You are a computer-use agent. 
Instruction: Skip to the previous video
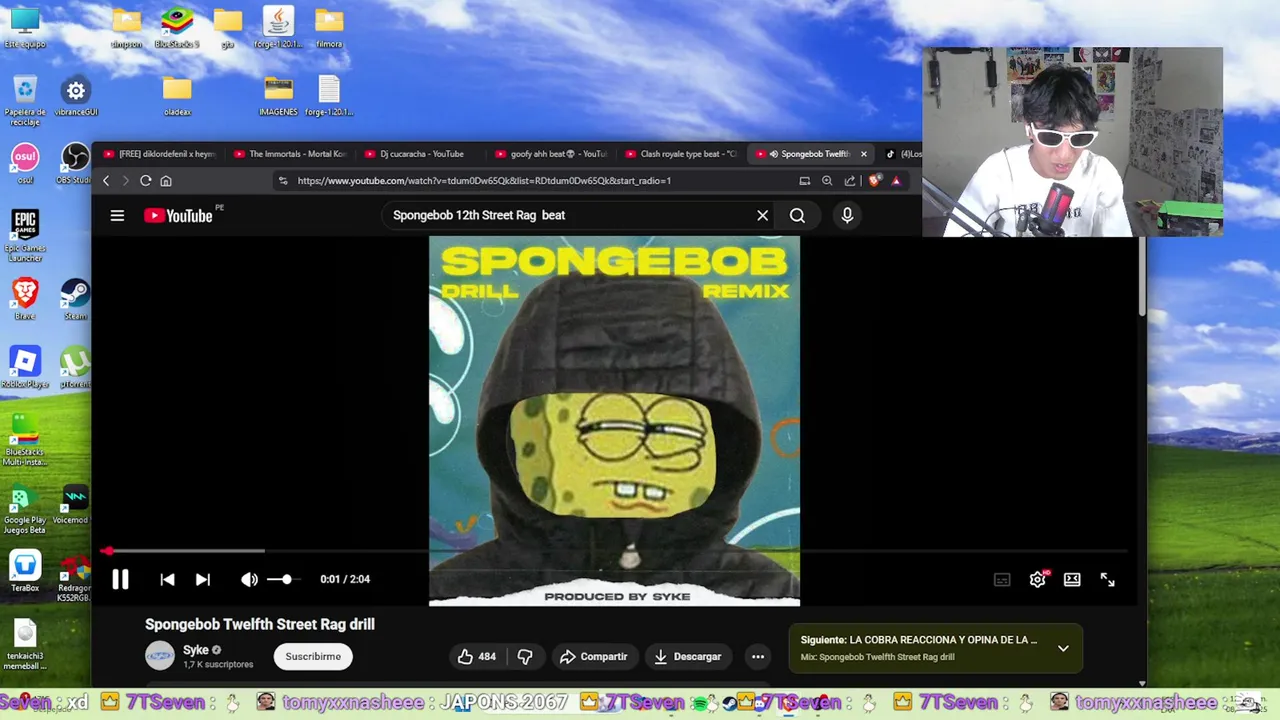pos(167,579)
